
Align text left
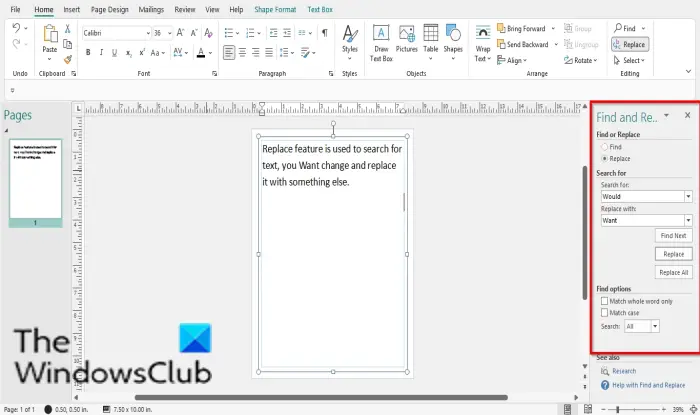[x=229, y=53]
